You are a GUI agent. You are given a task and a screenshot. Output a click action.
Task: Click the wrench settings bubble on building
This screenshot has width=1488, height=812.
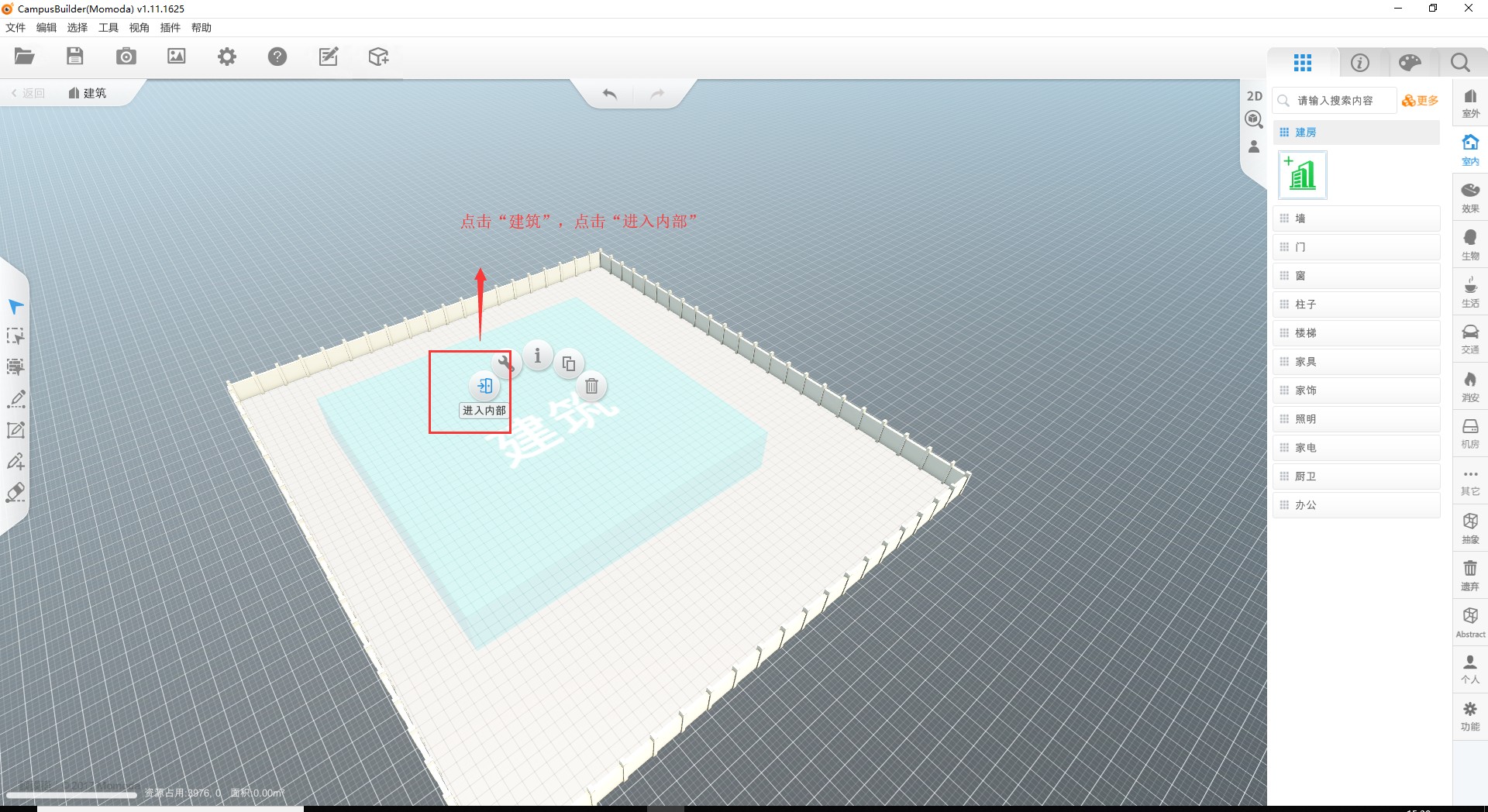[505, 363]
